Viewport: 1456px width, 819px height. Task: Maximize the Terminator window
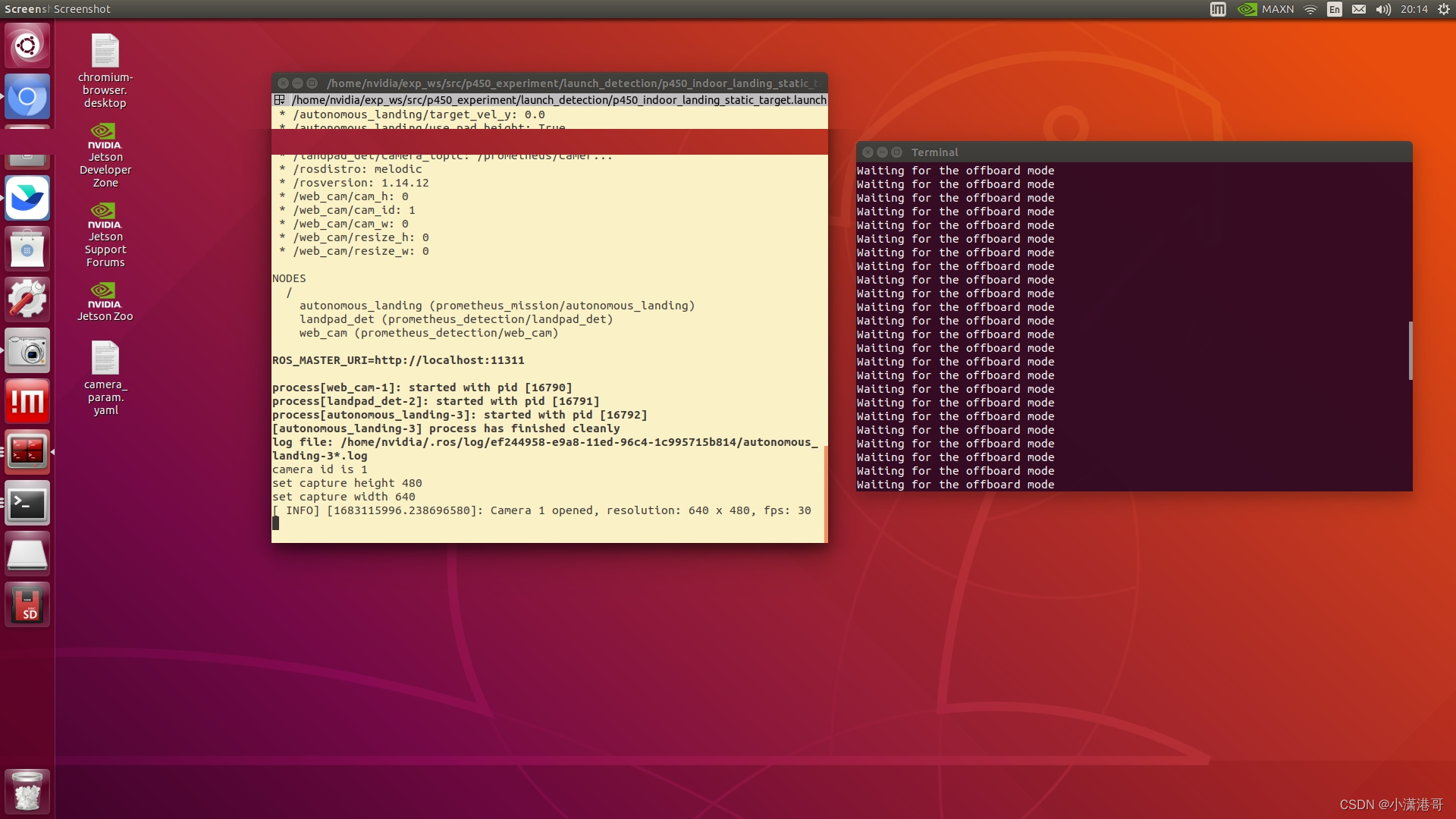coord(312,83)
